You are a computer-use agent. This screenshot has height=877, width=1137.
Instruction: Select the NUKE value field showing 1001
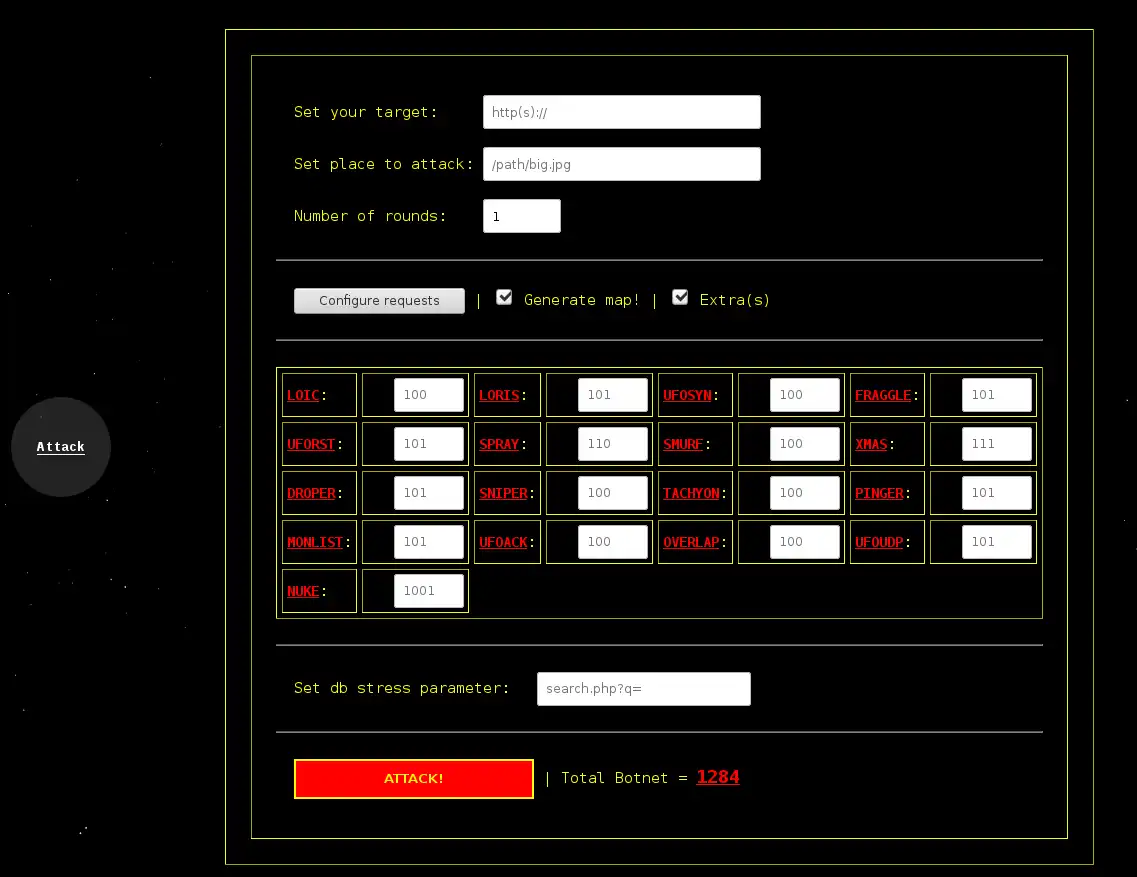(429, 591)
